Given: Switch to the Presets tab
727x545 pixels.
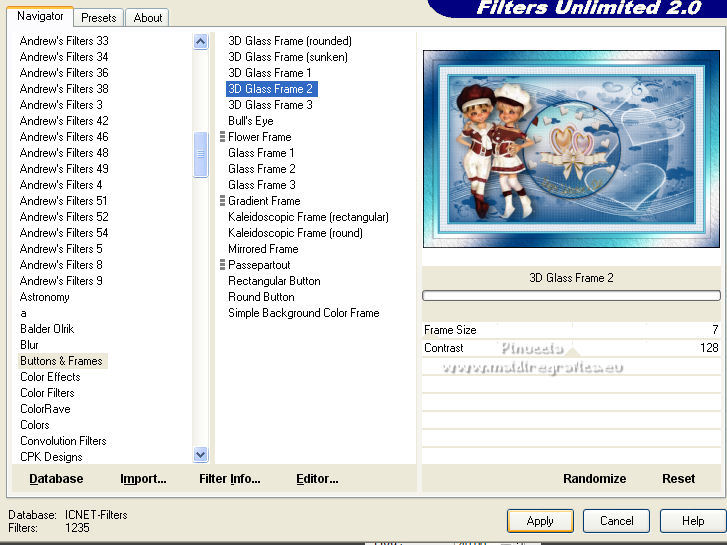Looking at the screenshot, I should click(98, 18).
